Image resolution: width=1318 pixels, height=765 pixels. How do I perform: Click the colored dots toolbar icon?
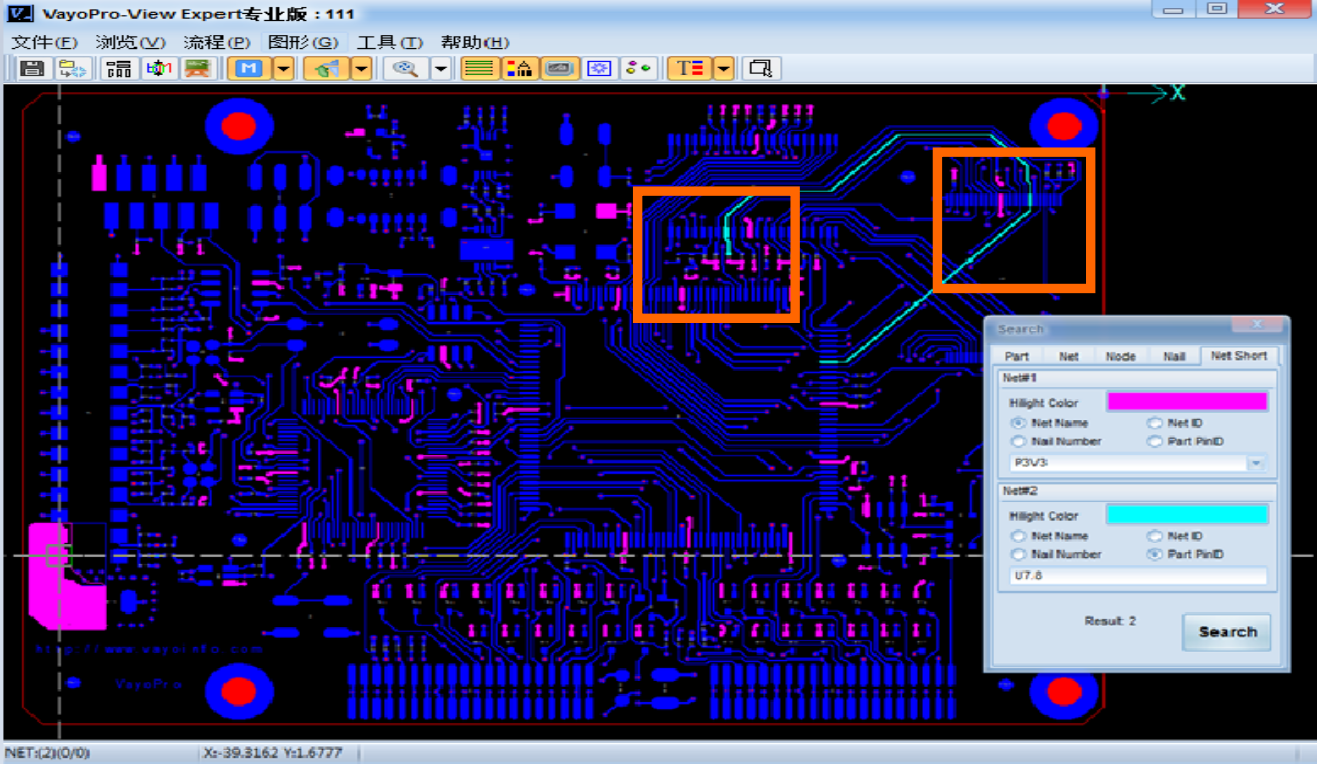[637, 68]
